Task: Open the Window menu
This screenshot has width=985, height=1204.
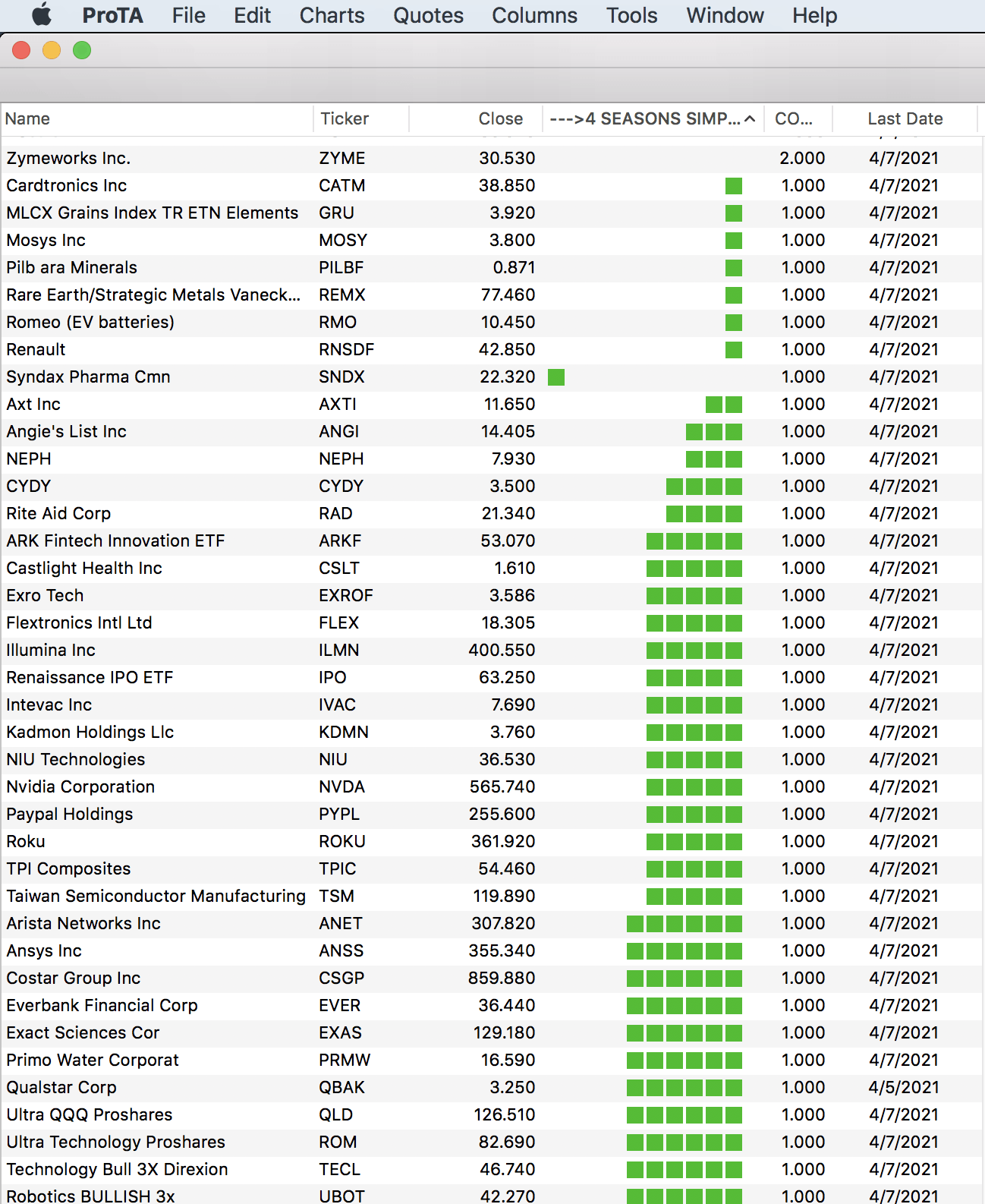Action: (725, 15)
